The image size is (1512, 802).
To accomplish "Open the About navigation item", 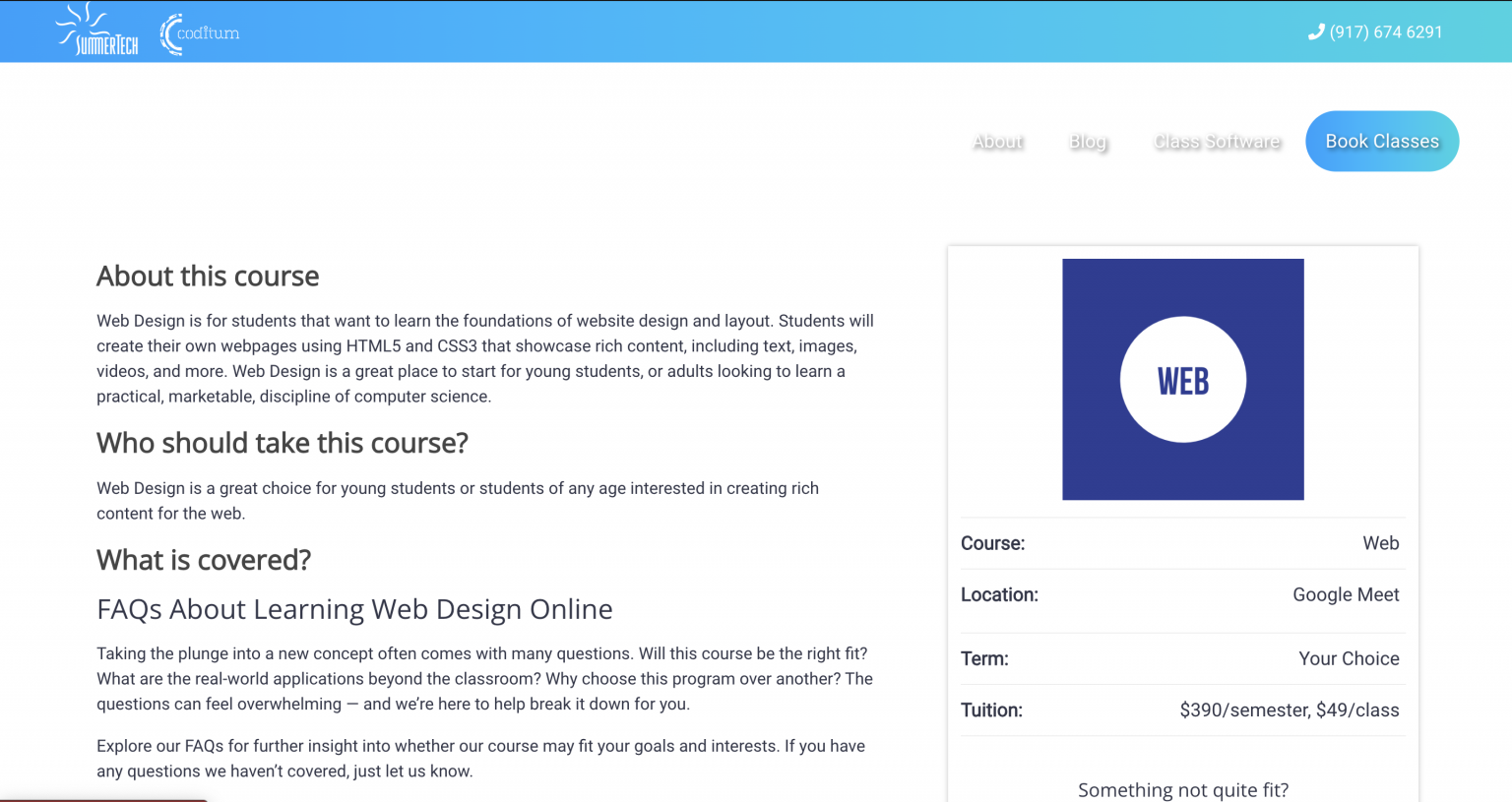I will [x=997, y=141].
